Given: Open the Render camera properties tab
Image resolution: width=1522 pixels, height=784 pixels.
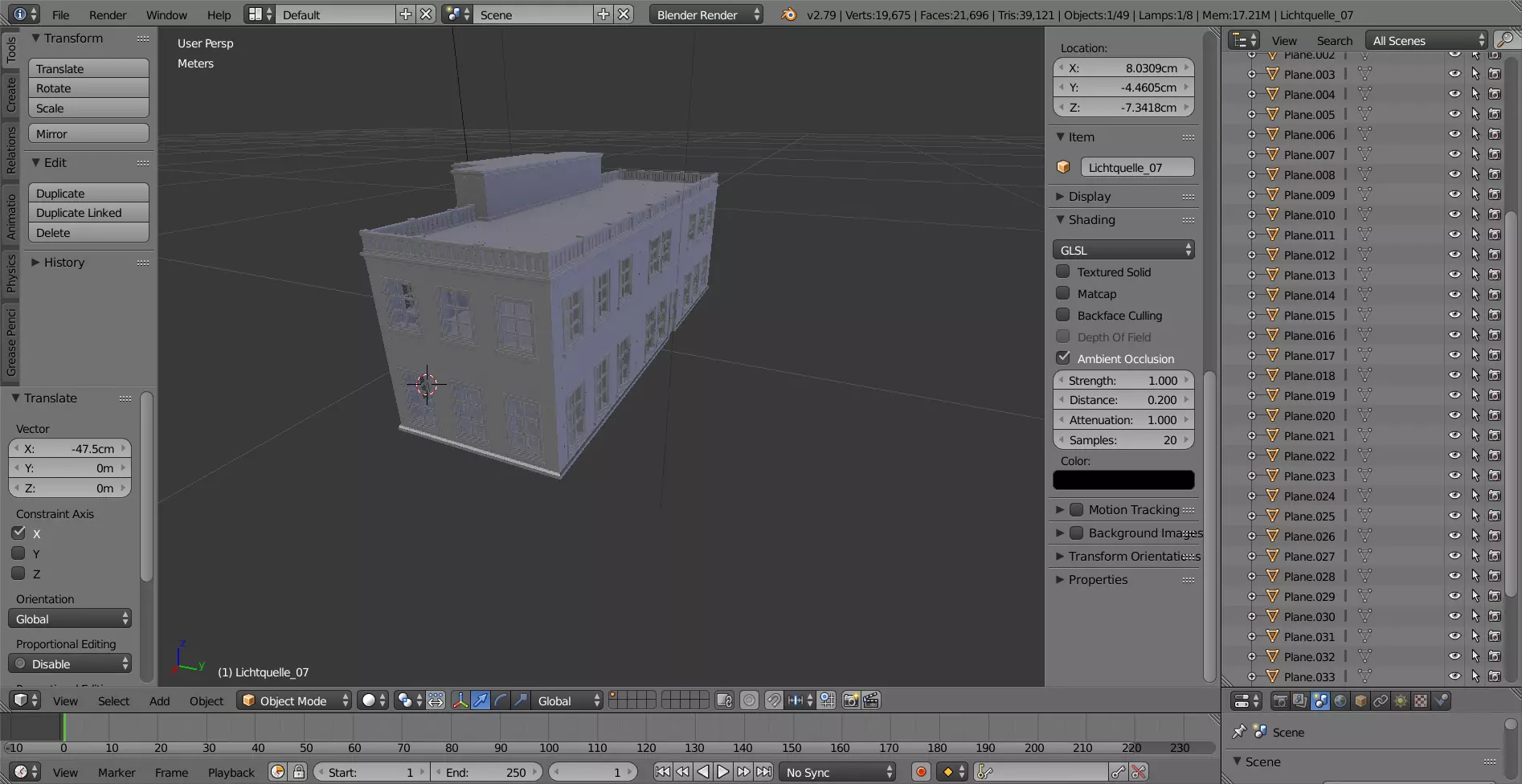Looking at the screenshot, I should (x=1280, y=701).
